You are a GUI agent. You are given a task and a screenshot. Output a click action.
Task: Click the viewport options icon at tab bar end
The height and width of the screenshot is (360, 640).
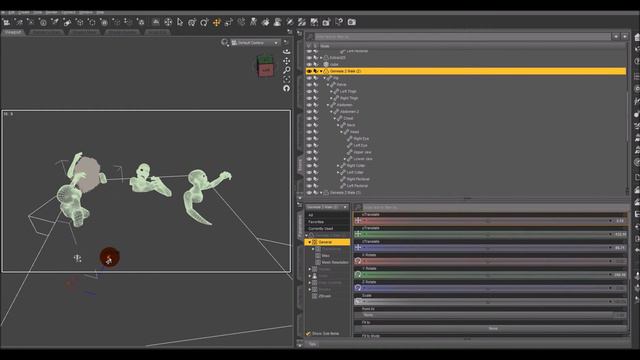pyautogui.click(x=290, y=32)
